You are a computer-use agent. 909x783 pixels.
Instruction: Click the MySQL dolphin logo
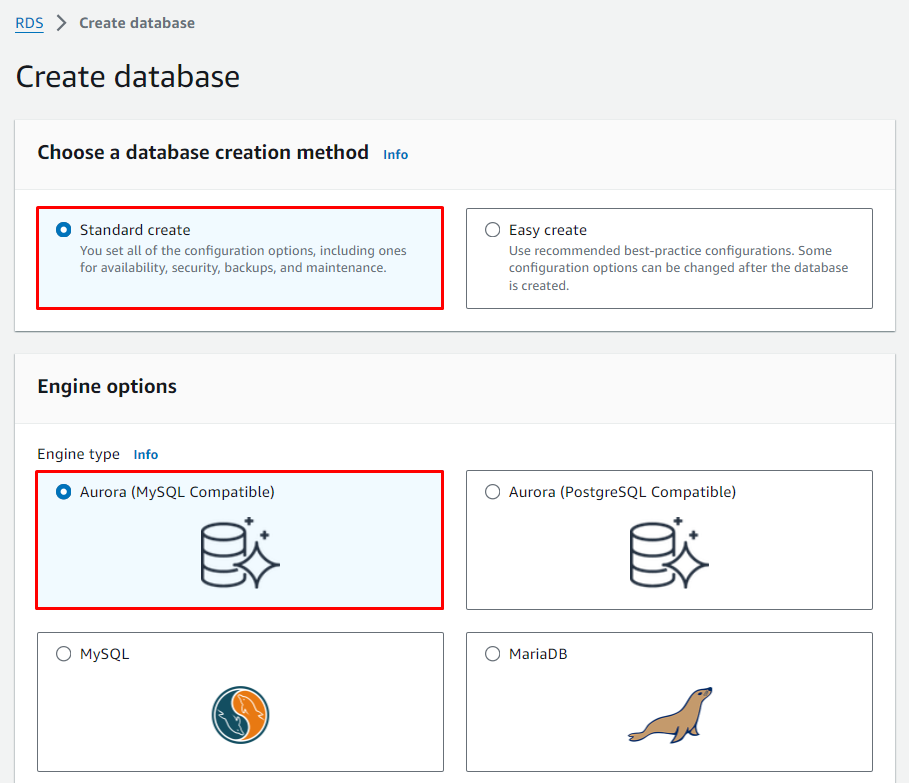pyautogui.click(x=240, y=714)
